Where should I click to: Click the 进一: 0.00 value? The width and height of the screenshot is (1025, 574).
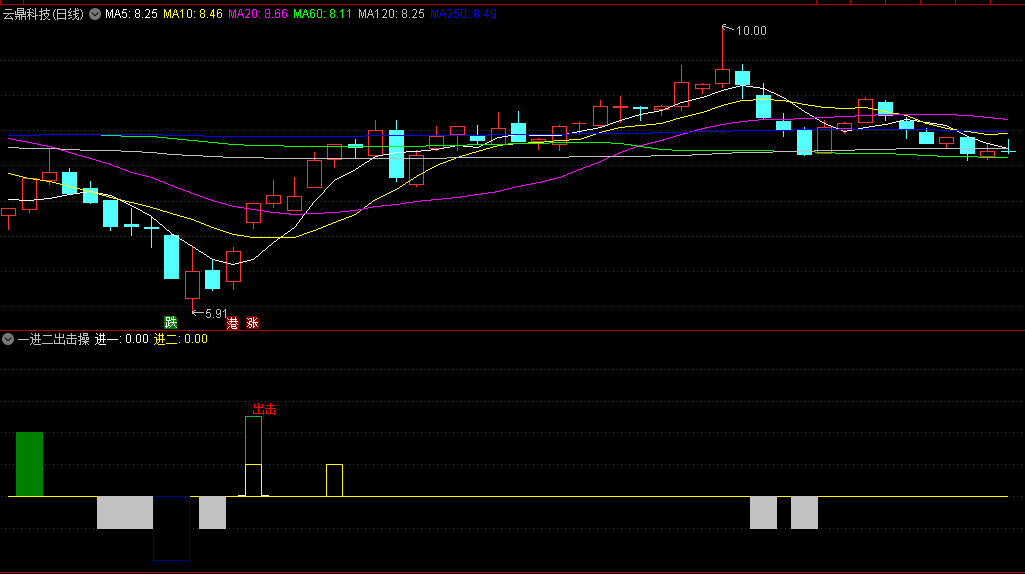[x=122, y=339]
